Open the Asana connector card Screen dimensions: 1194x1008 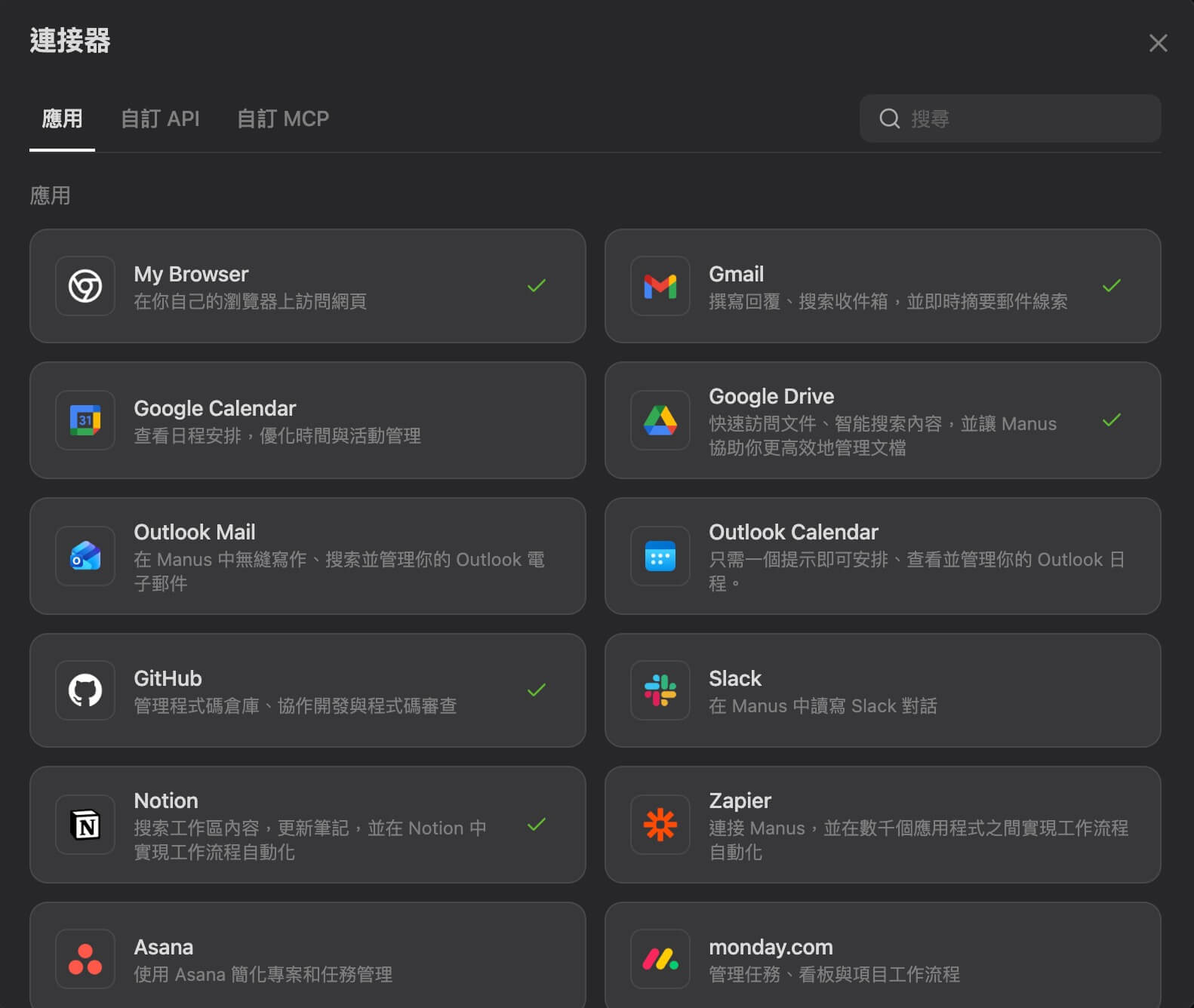[x=307, y=957]
